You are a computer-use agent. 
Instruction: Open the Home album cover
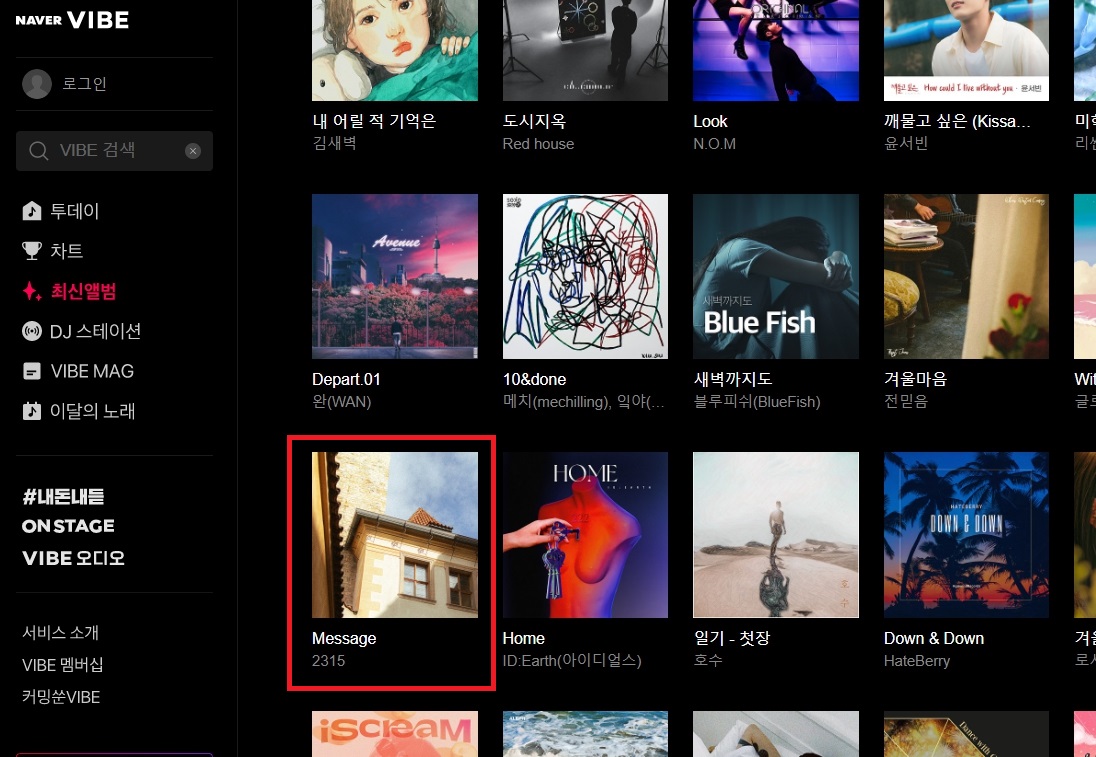coord(586,535)
